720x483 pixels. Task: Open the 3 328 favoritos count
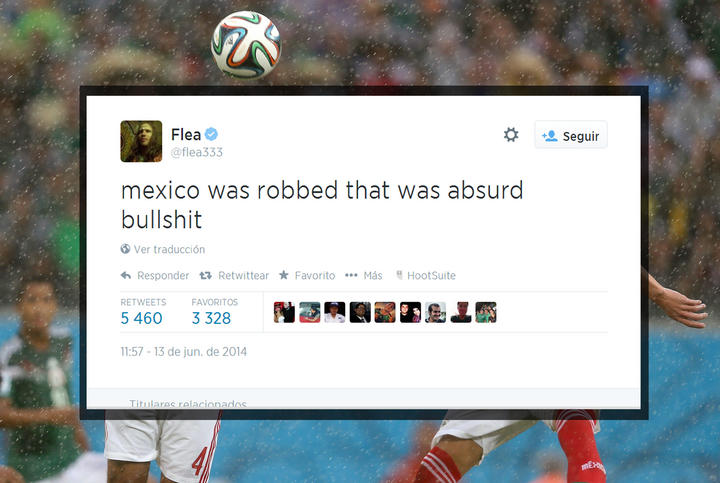[211, 318]
